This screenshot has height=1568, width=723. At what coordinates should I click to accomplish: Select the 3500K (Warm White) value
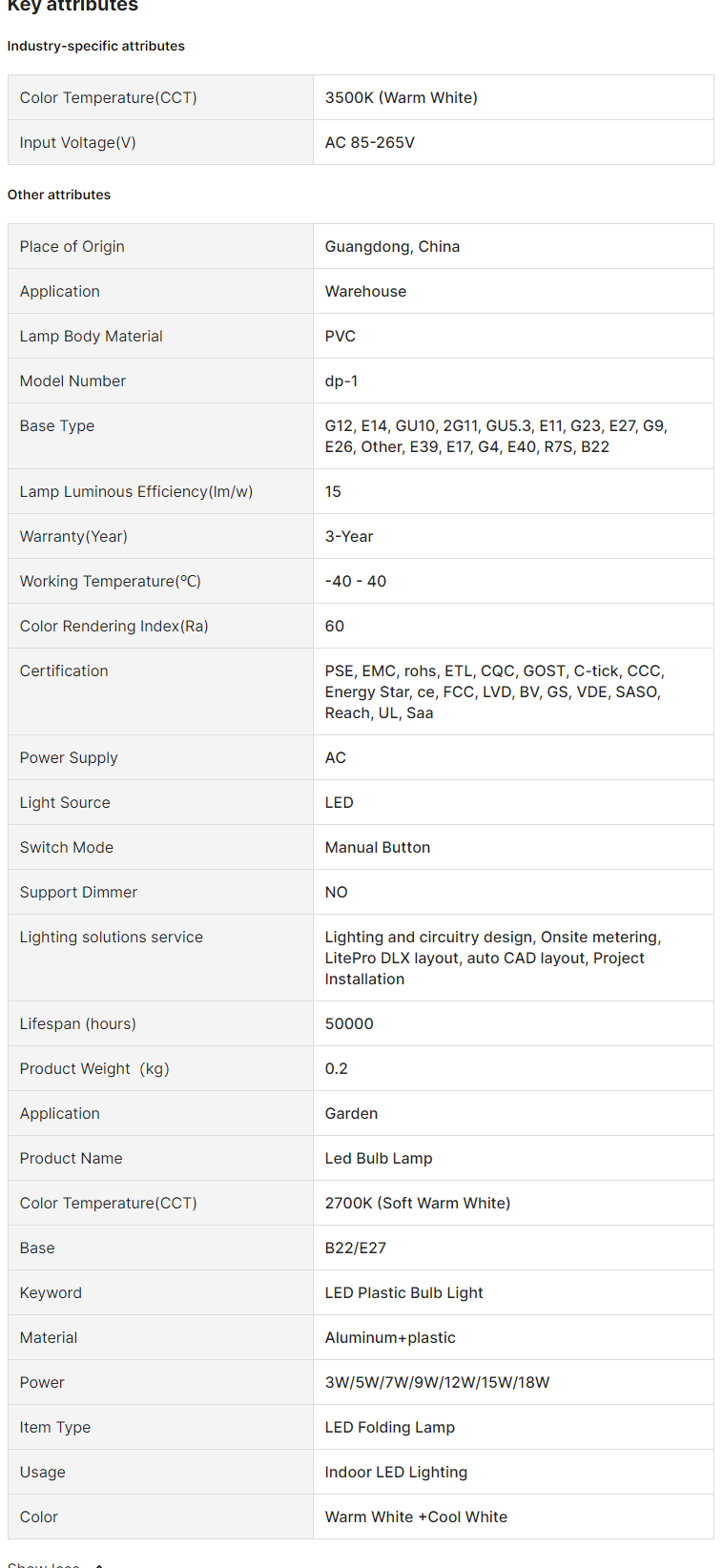(401, 97)
